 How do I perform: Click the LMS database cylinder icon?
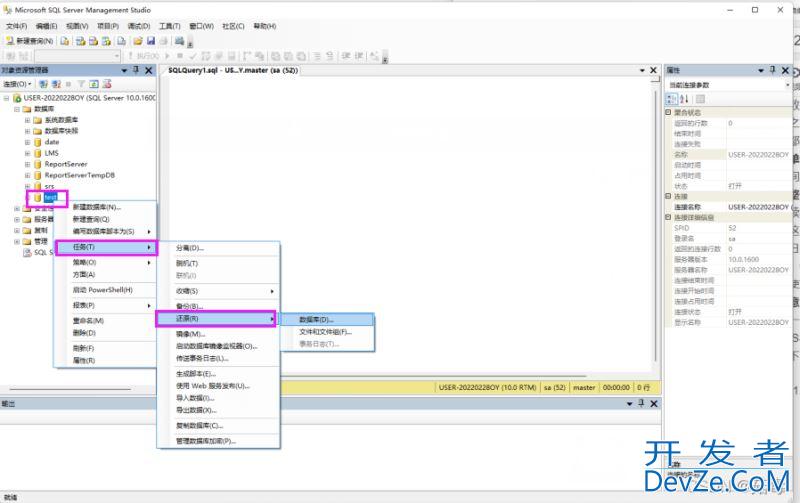point(37,153)
